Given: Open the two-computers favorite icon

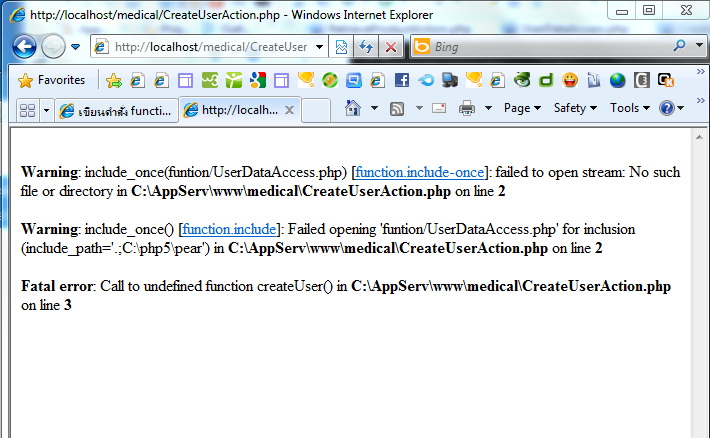Looking at the screenshot, I should 450,80.
